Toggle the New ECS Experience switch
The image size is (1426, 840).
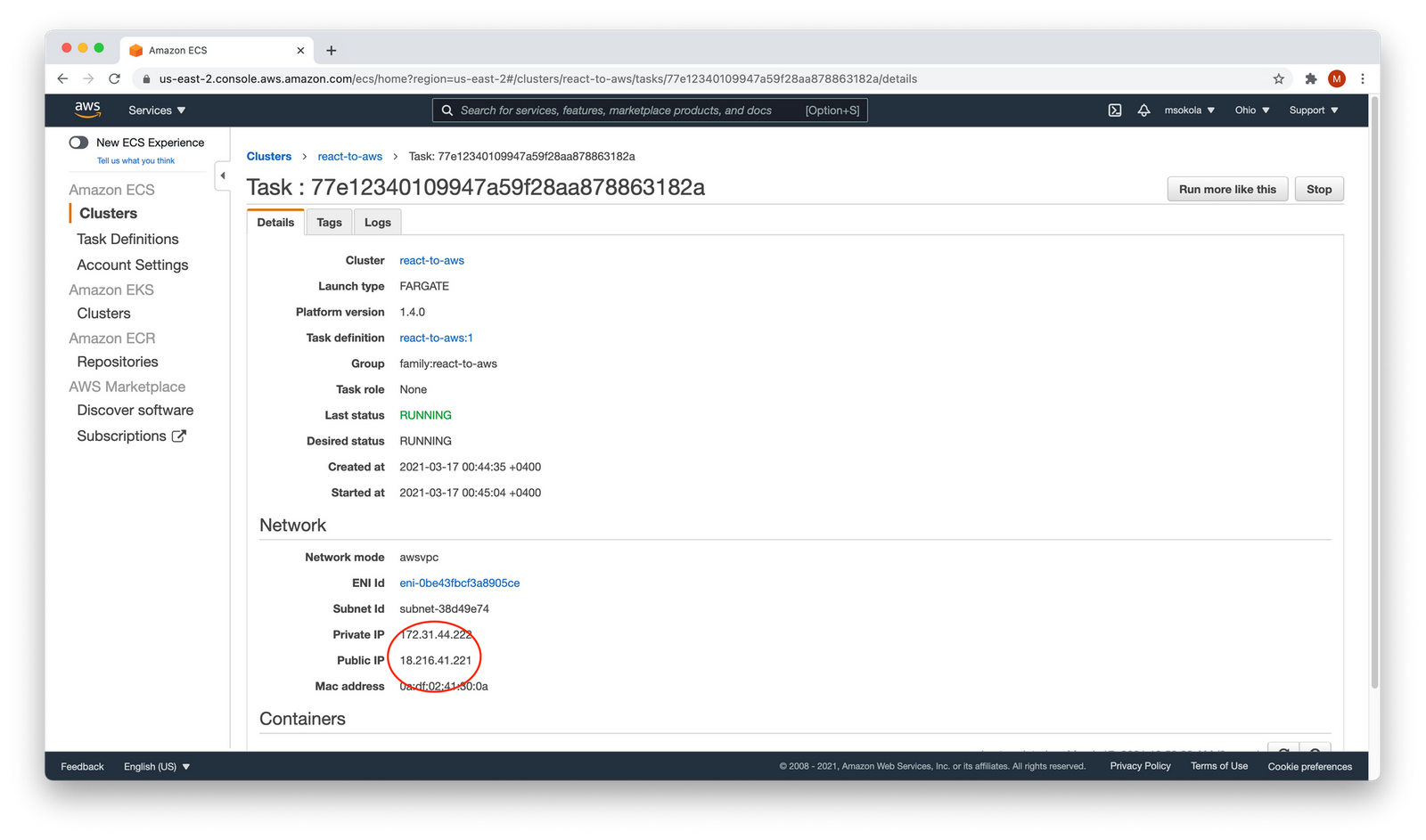79,143
